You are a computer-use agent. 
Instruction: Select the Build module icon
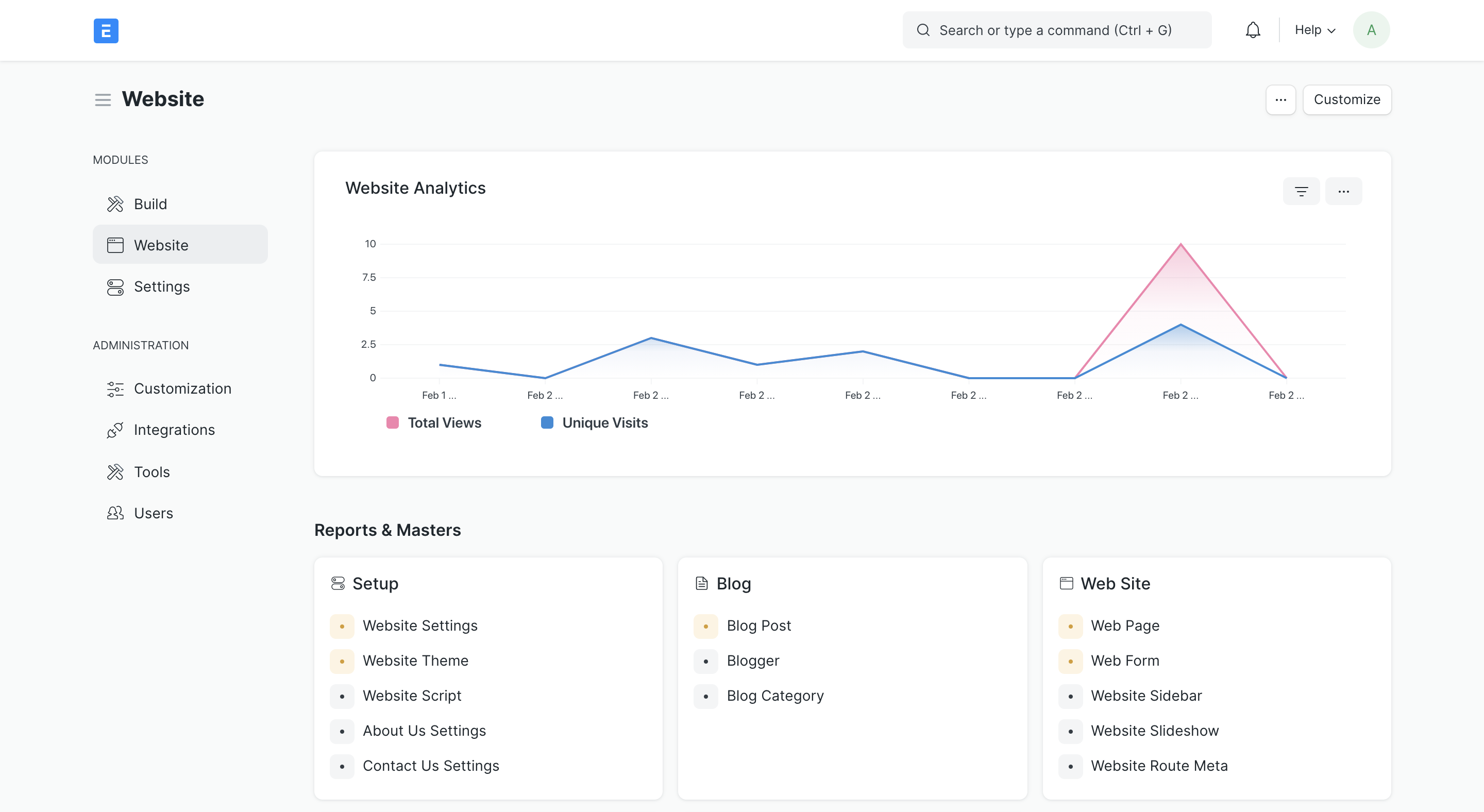[x=115, y=204]
